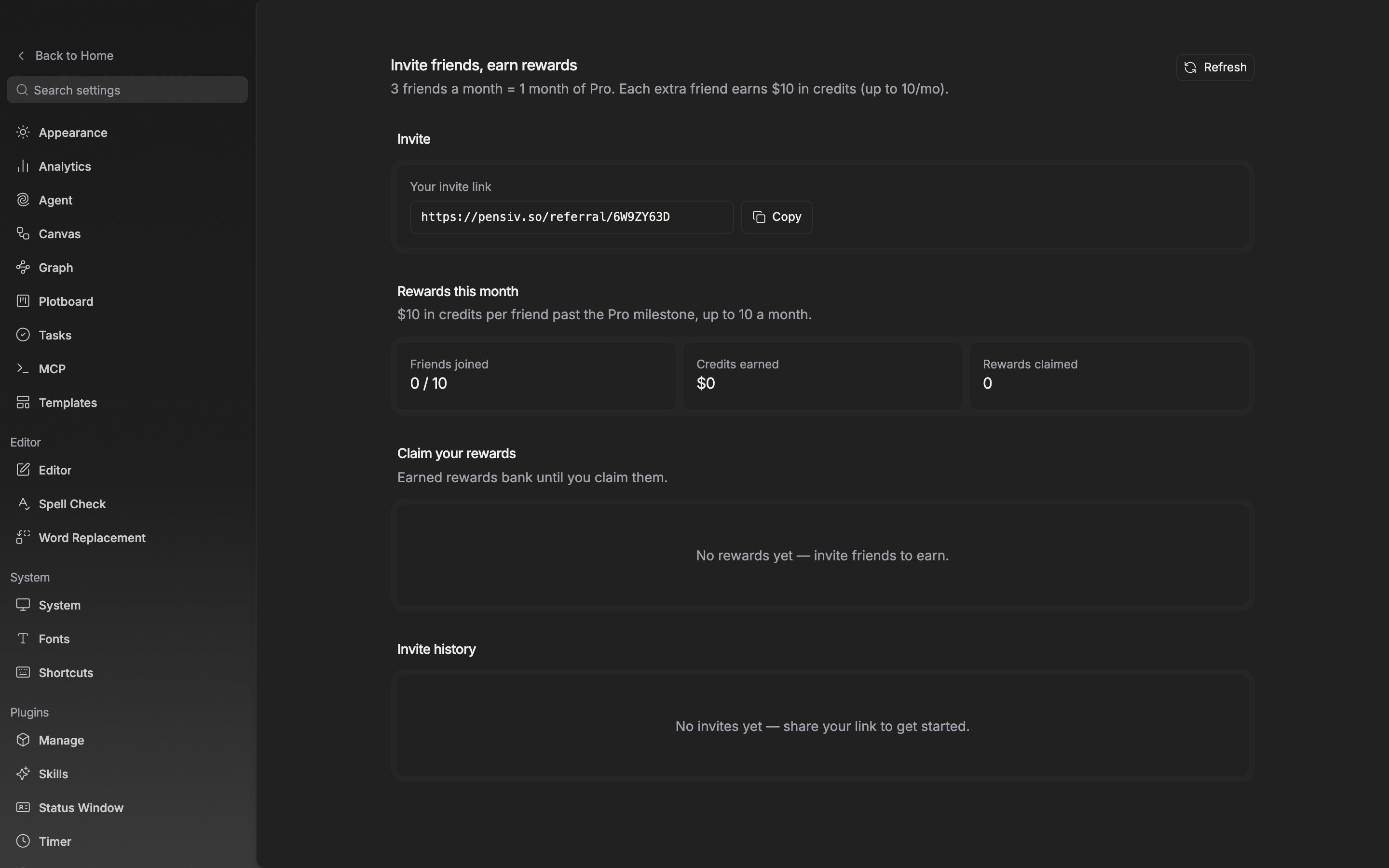Open Timer via its clock icon

coord(23,841)
